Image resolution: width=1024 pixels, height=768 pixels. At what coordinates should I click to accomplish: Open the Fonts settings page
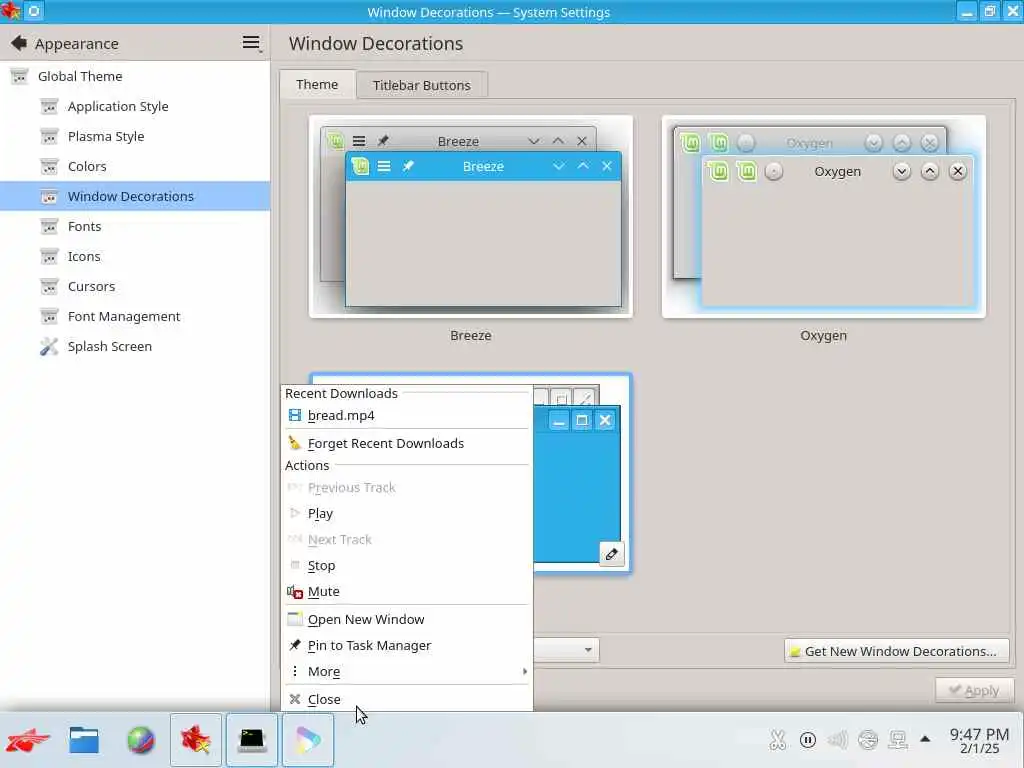(x=135, y=227)
